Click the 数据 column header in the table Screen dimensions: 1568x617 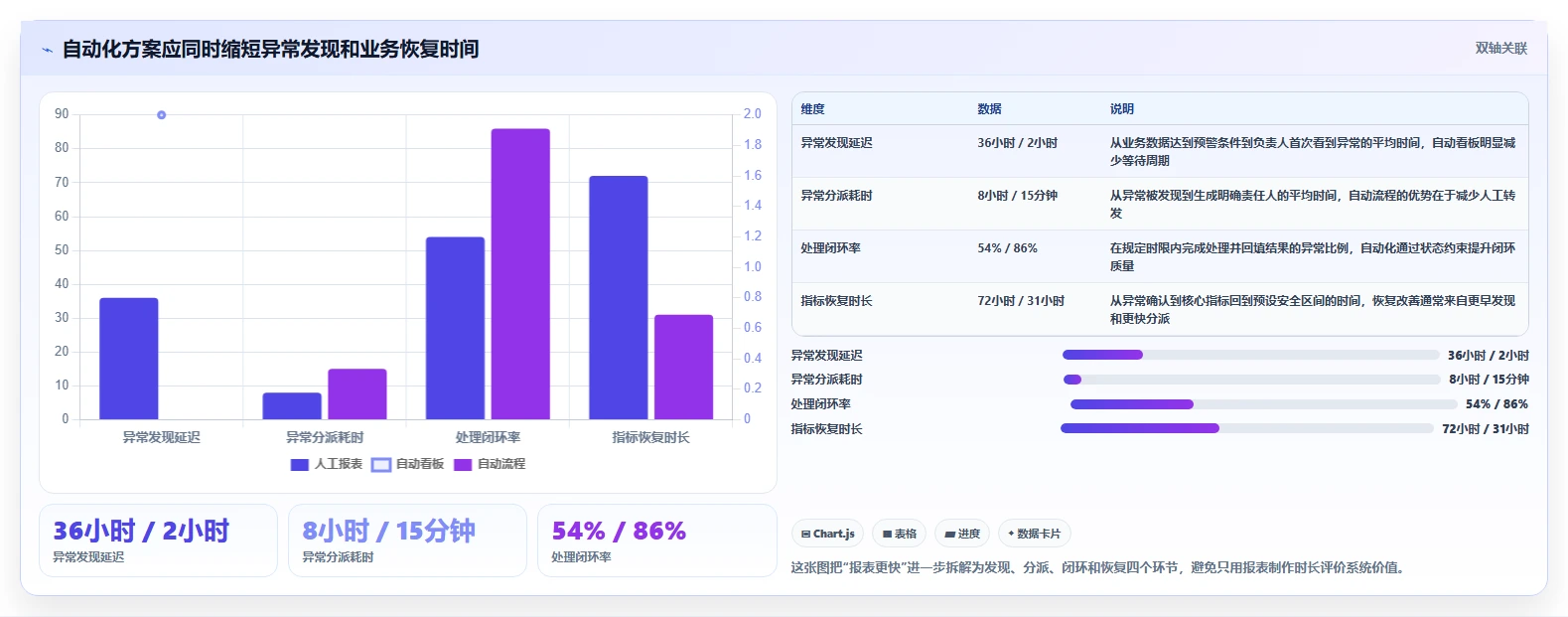989,109
